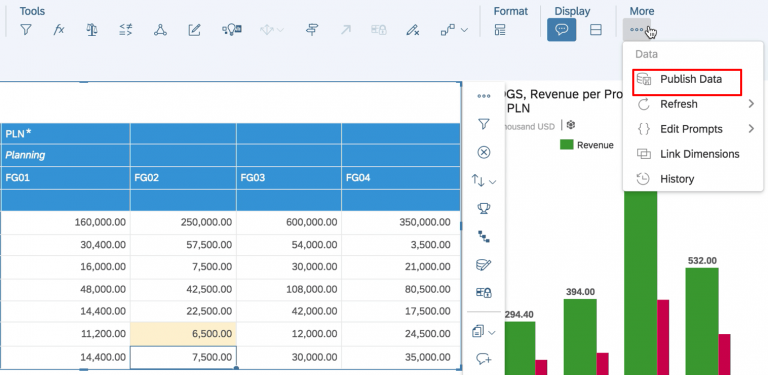The image size is (768, 375).
Task: Open the filter tool in Tools
Action: (x=26, y=30)
